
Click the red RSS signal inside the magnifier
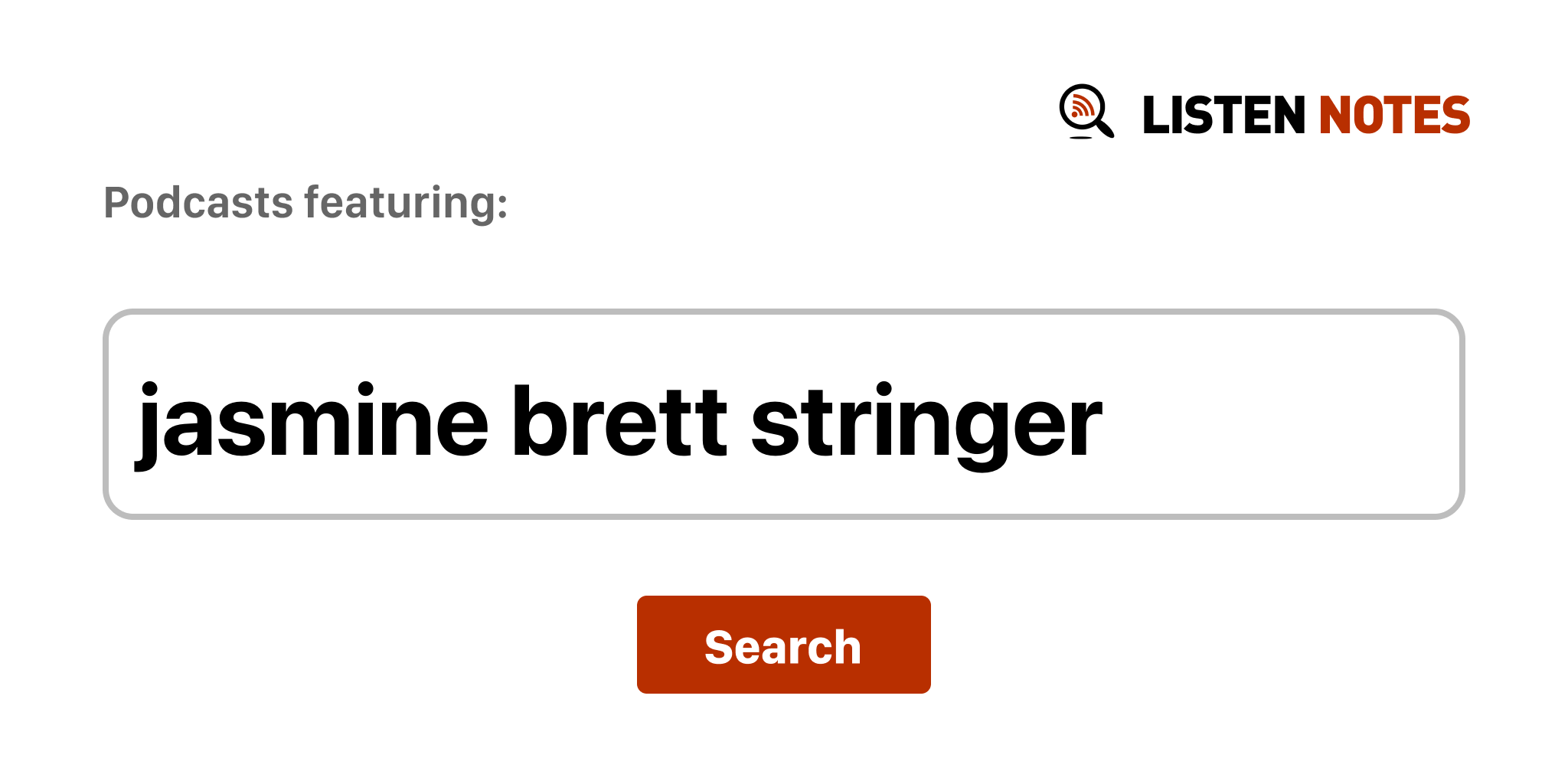point(1081,106)
